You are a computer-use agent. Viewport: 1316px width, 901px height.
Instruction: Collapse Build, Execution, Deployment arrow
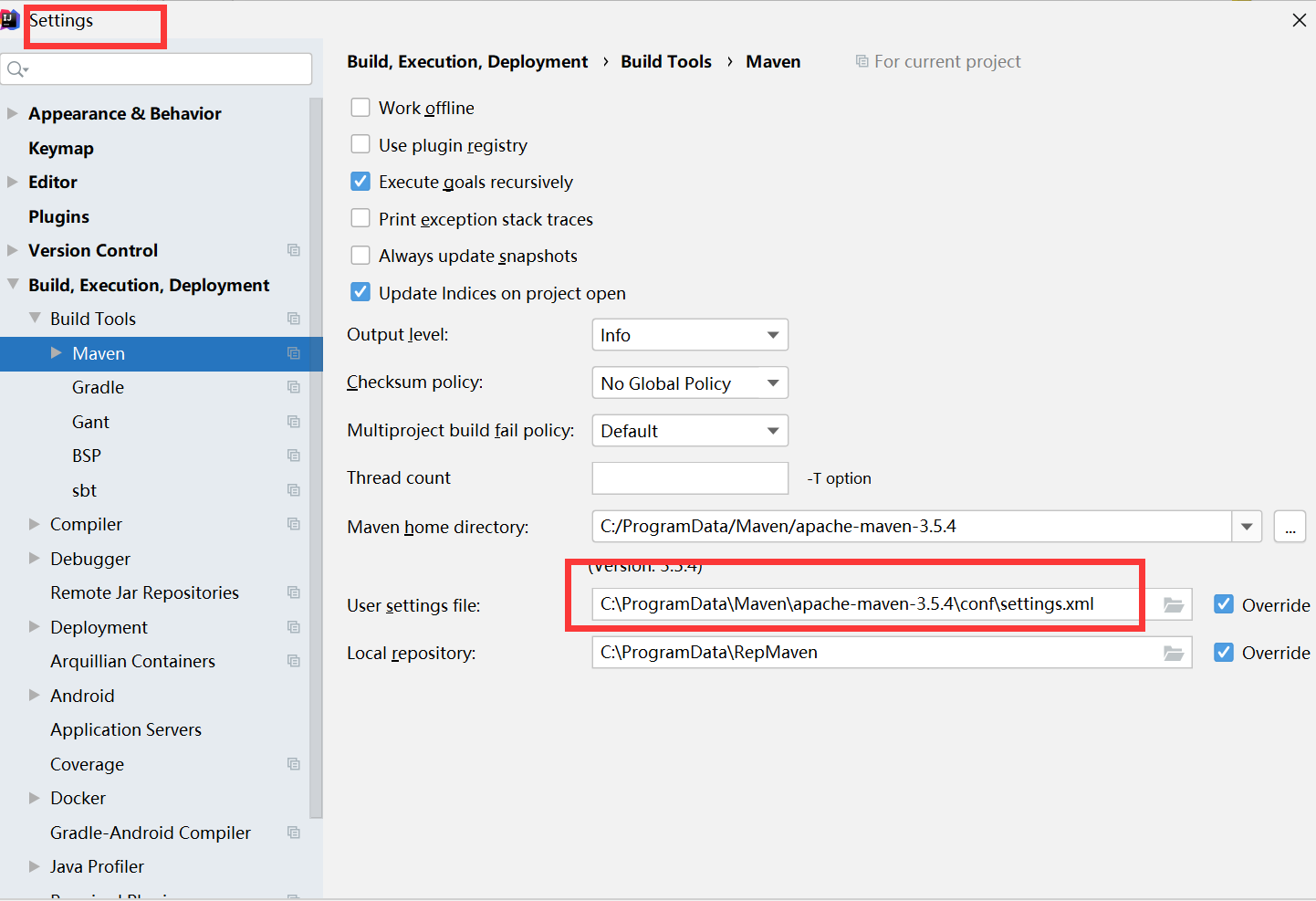click(12, 284)
